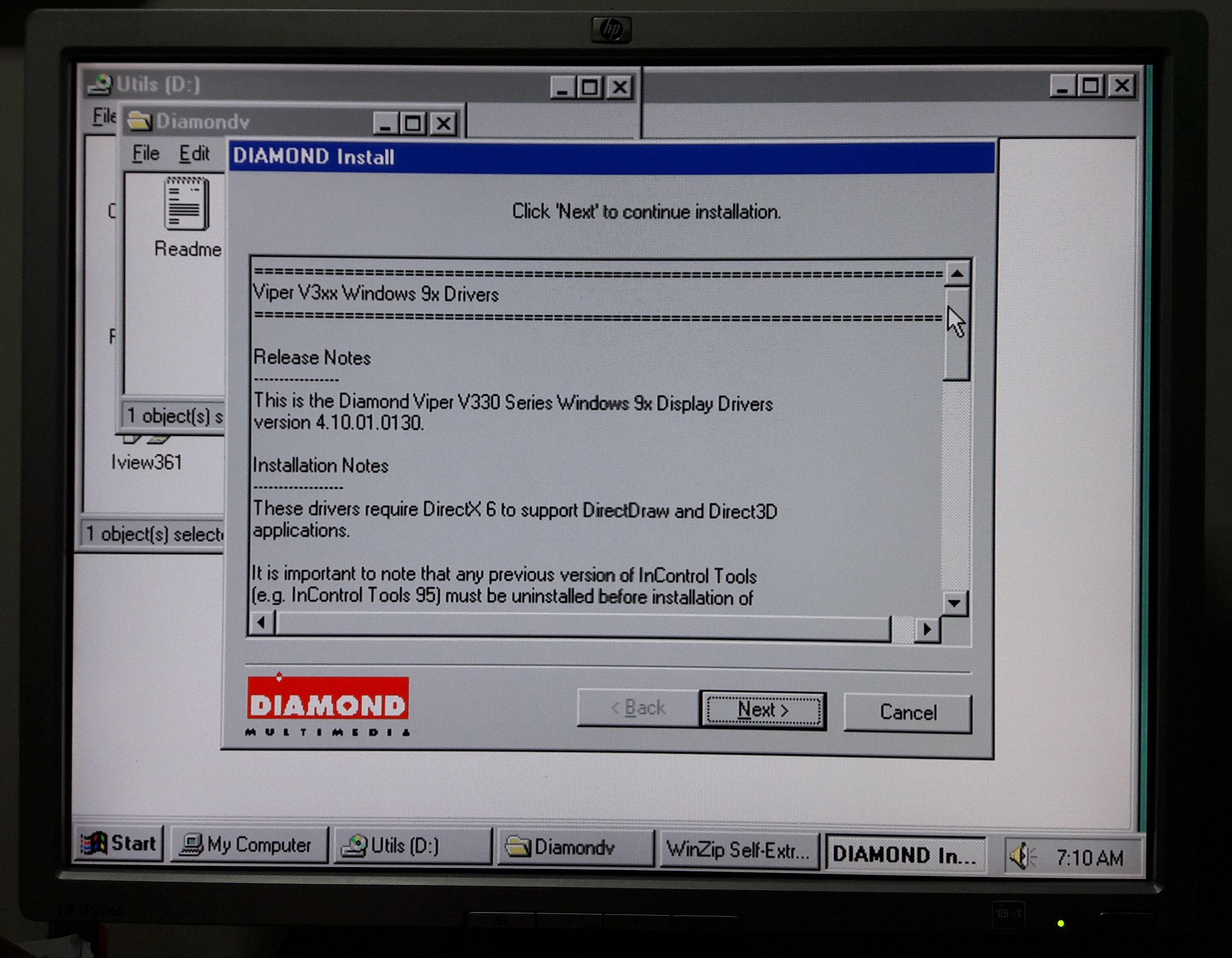Click the 'Installation Notes' heading text
This screenshot has height=958, width=1232.
pyautogui.click(x=321, y=465)
